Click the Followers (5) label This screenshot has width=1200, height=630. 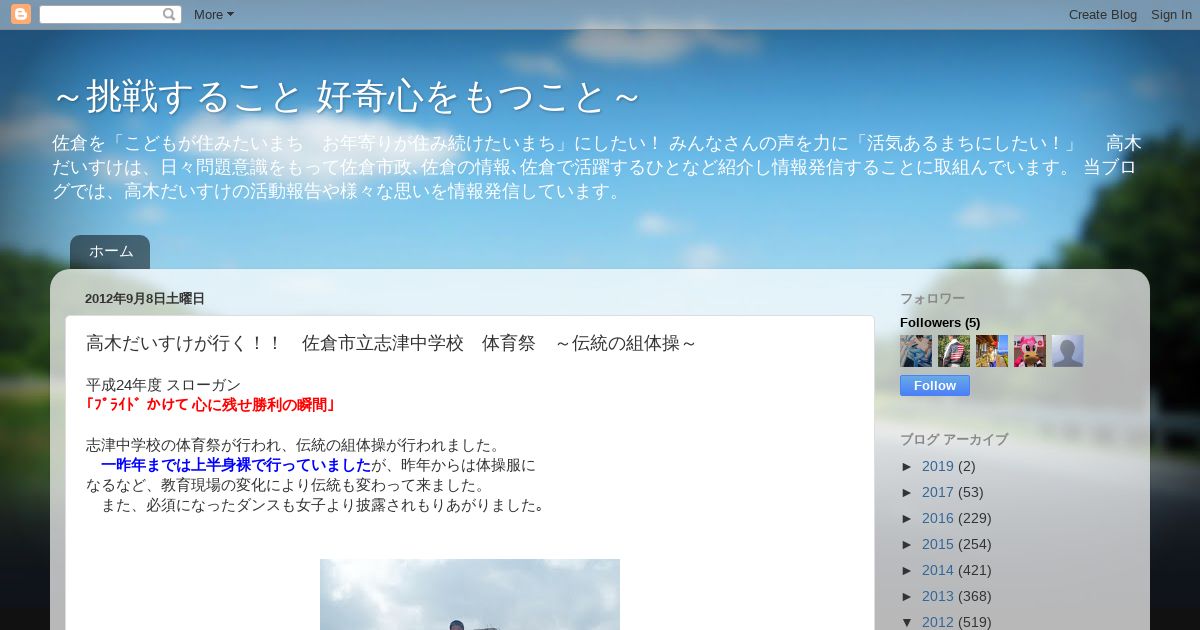pos(940,322)
